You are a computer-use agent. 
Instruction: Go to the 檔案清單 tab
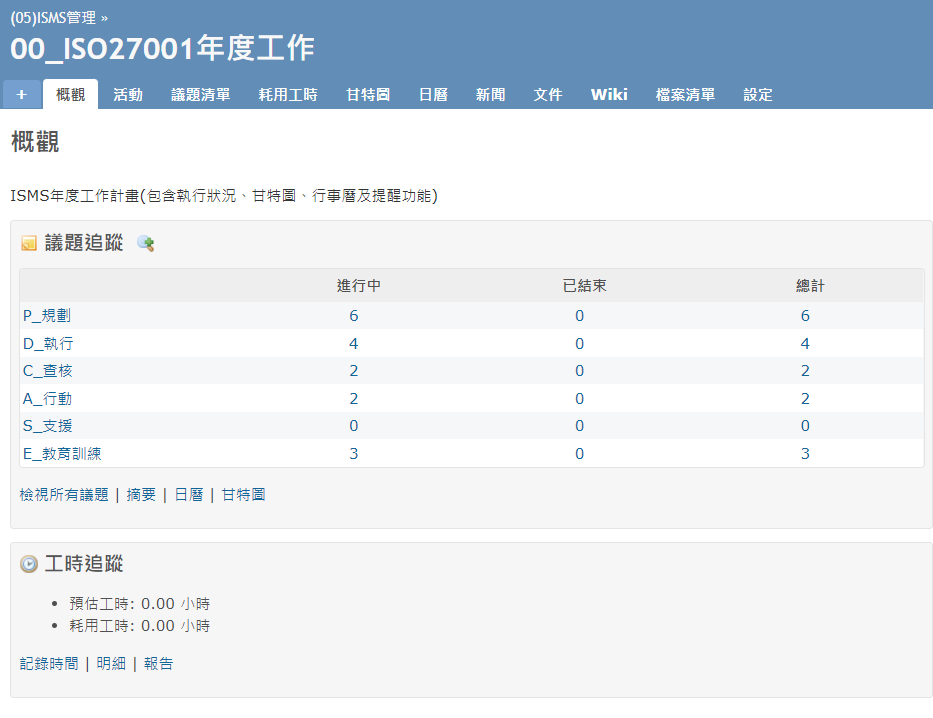tap(685, 95)
